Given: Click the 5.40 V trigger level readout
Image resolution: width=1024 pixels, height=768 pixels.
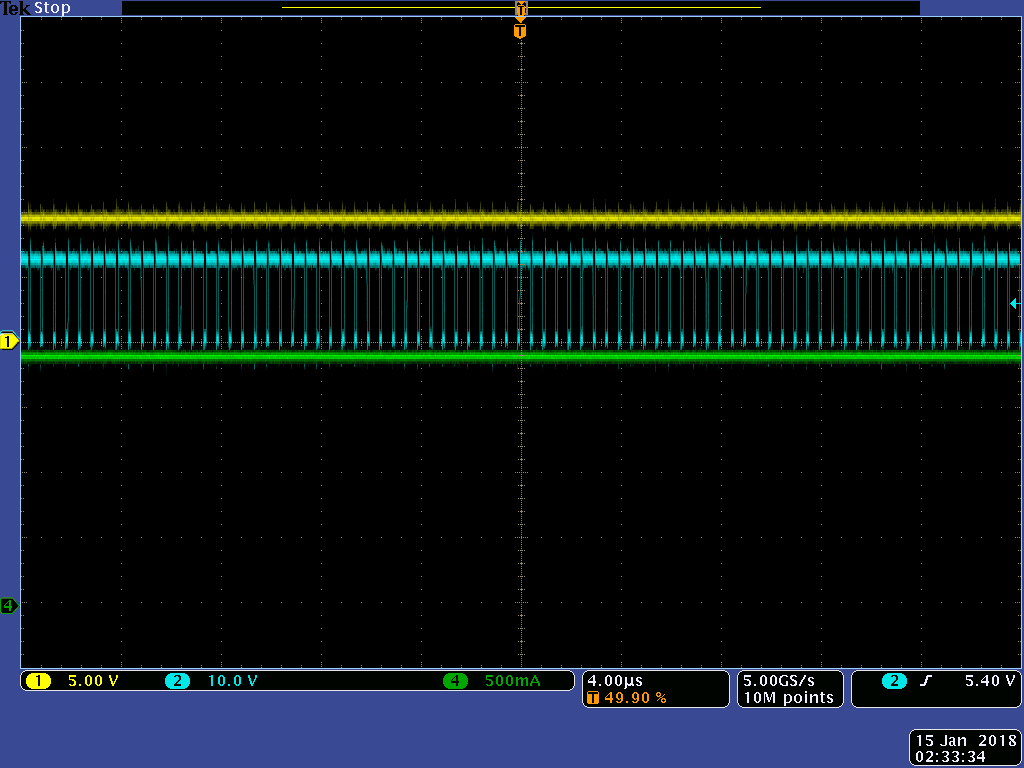Looking at the screenshot, I should [x=990, y=681].
